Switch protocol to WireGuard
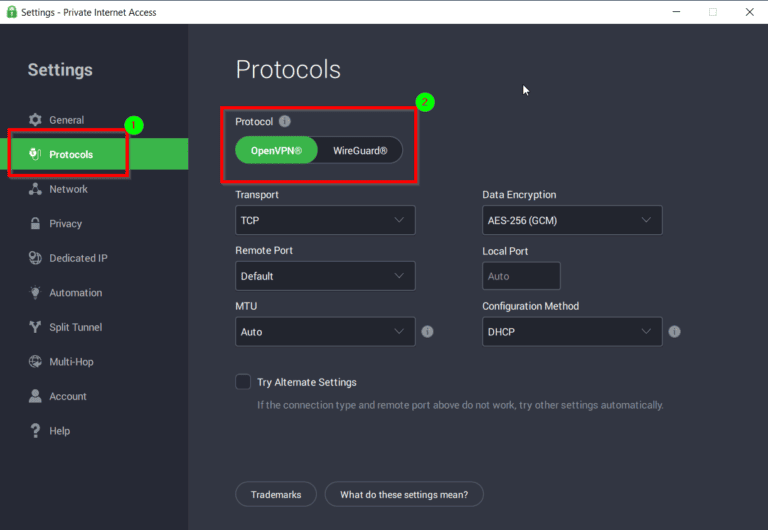768x530 pixels. pyautogui.click(x=360, y=151)
